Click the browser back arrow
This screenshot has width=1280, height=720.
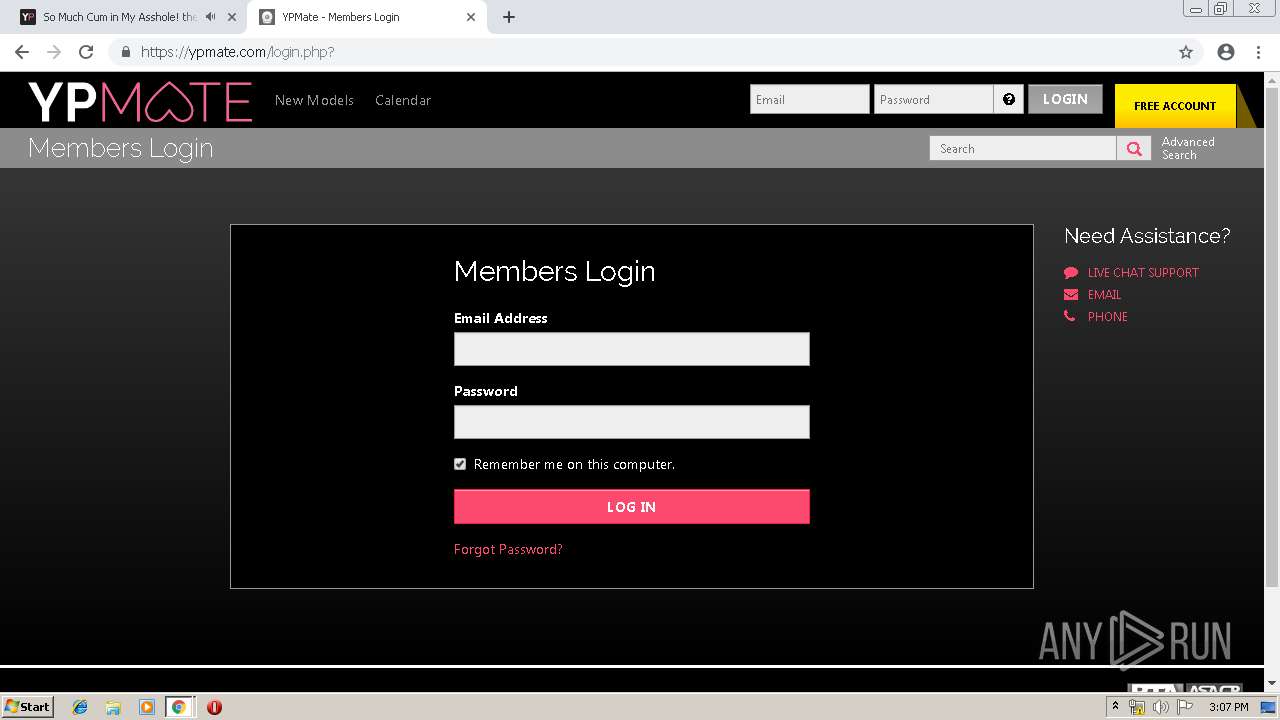pyautogui.click(x=22, y=52)
